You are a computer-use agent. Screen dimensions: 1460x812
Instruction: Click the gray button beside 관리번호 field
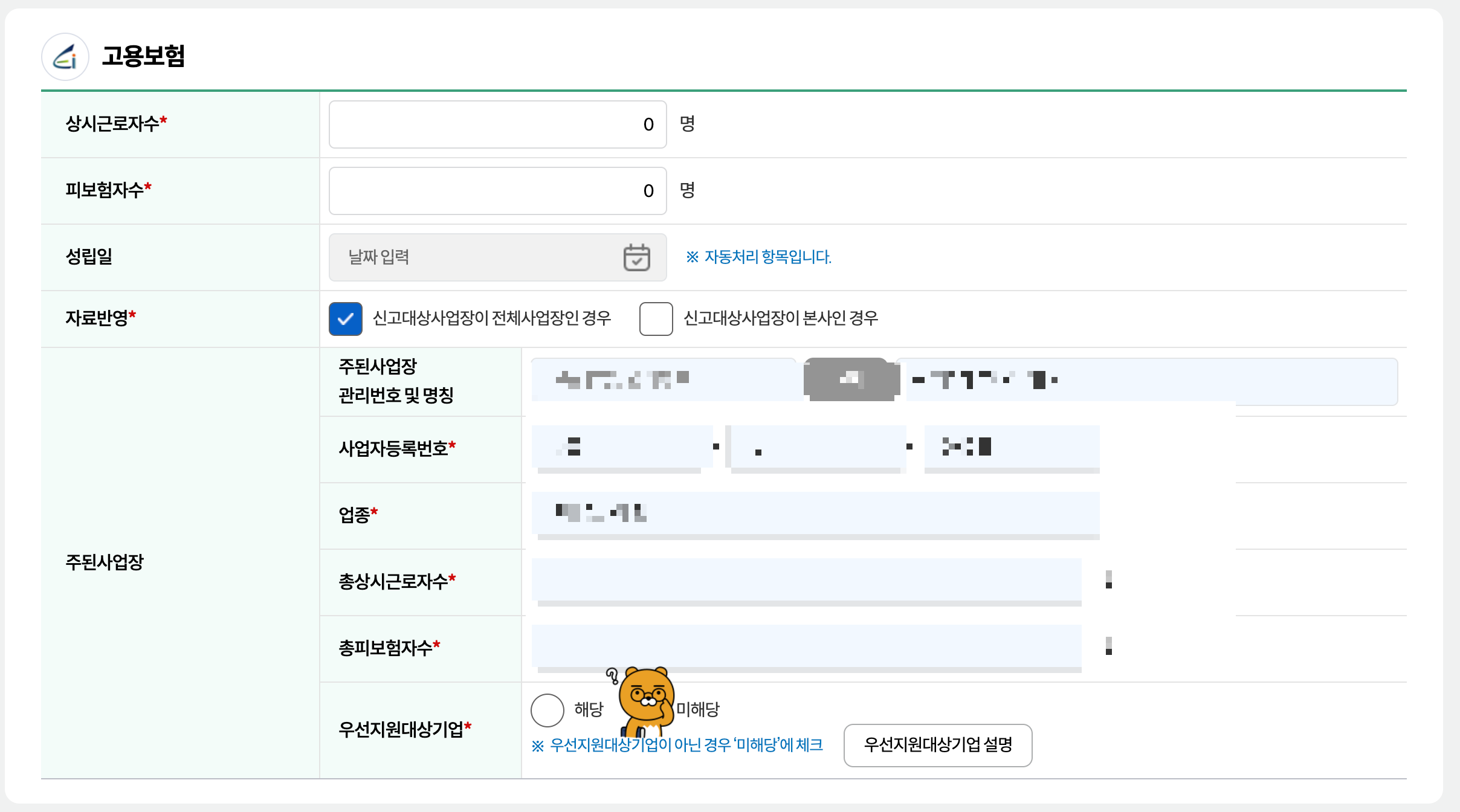(x=851, y=379)
